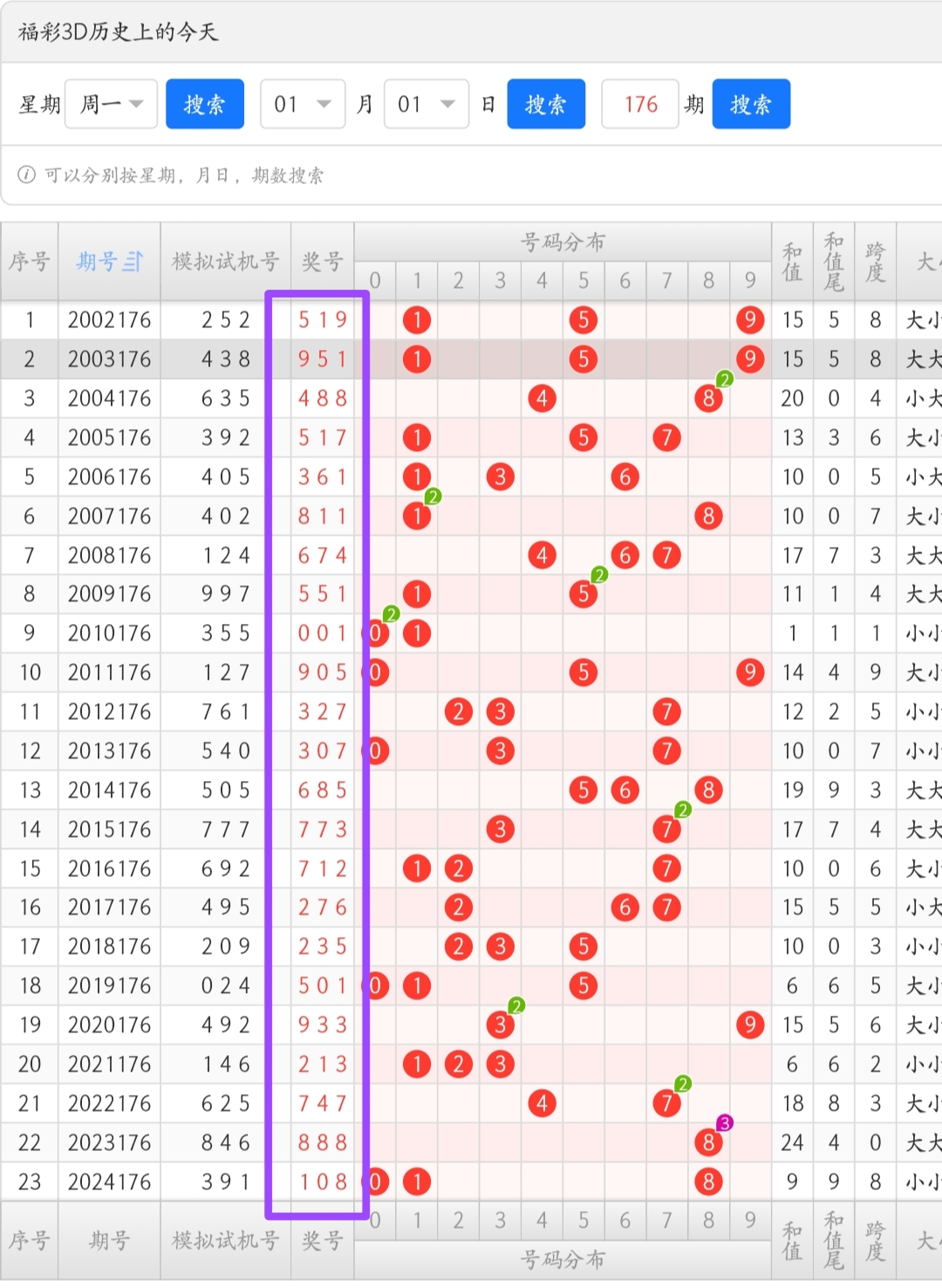
Task: Click the green badge 2 in row 2004176
Action: [724, 379]
